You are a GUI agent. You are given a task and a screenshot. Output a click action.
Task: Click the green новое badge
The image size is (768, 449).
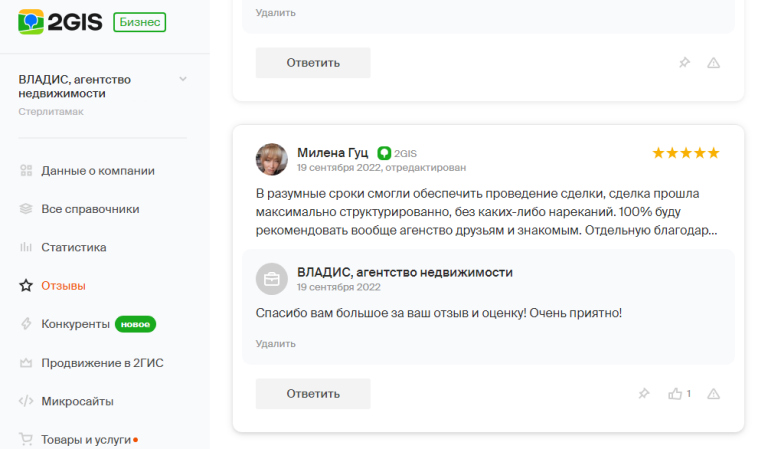pos(135,324)
